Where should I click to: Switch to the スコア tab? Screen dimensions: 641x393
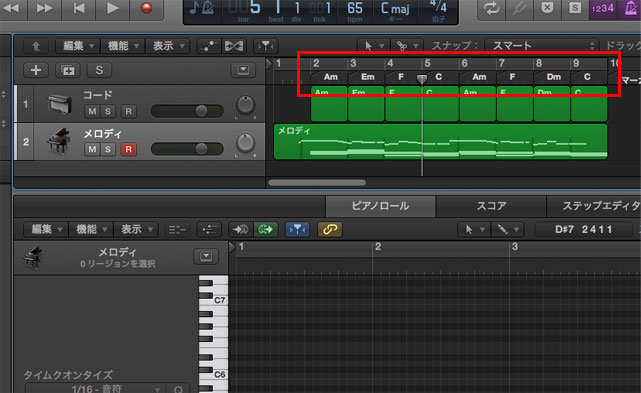[x=491, y=206]
